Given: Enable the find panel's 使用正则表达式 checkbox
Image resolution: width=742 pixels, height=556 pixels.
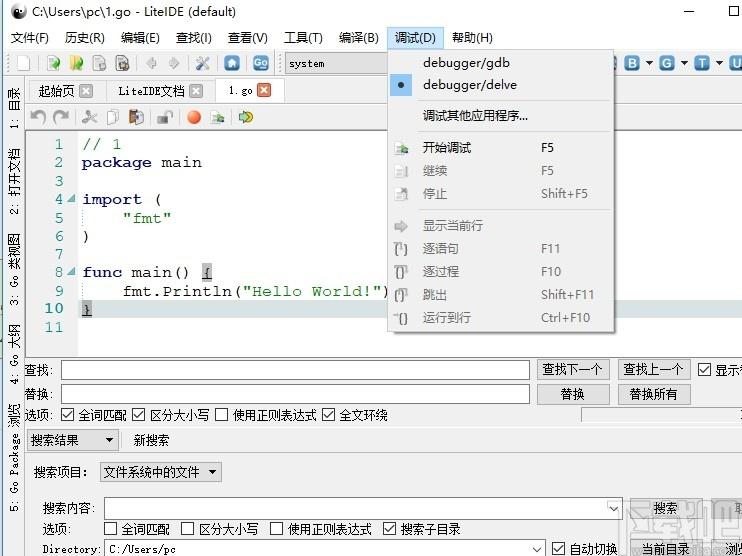Looking at the screenshot, I should click(221, 415).
